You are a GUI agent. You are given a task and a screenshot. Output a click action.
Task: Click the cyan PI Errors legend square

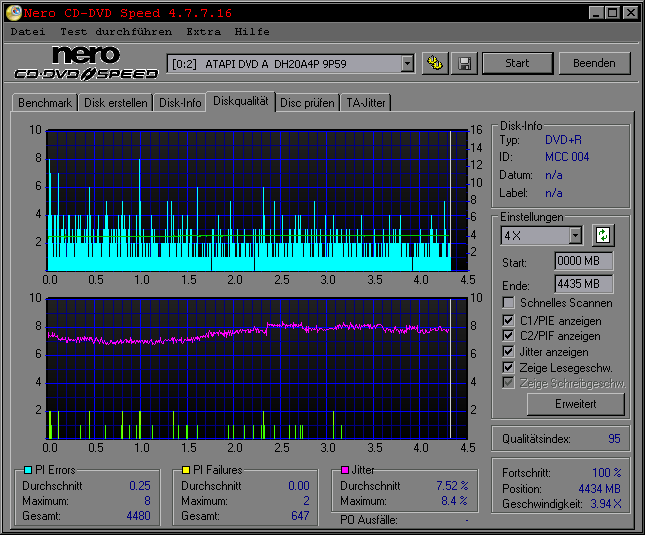tap(28, 470)
